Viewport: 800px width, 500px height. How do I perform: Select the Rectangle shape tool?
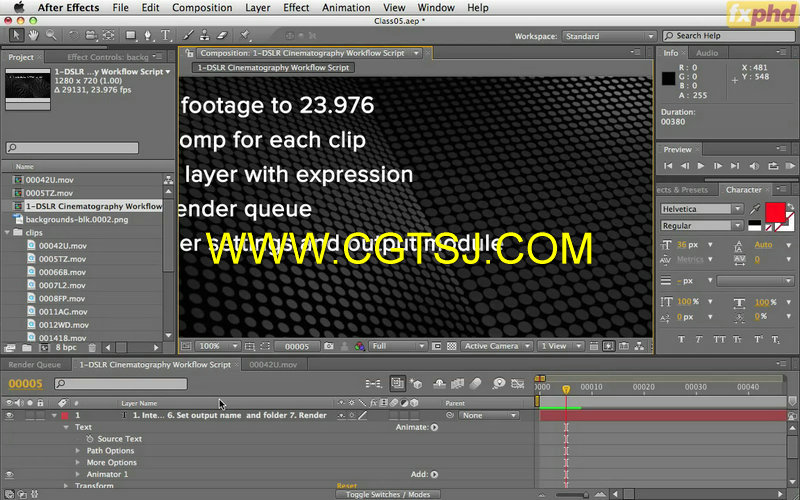point(131,35)
